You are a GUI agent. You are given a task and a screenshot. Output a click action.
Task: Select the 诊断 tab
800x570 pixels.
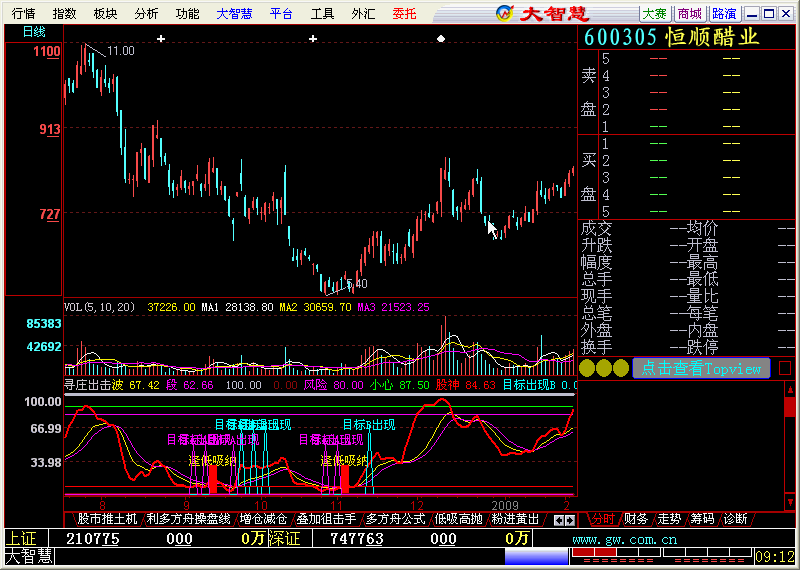click(735, 519)
